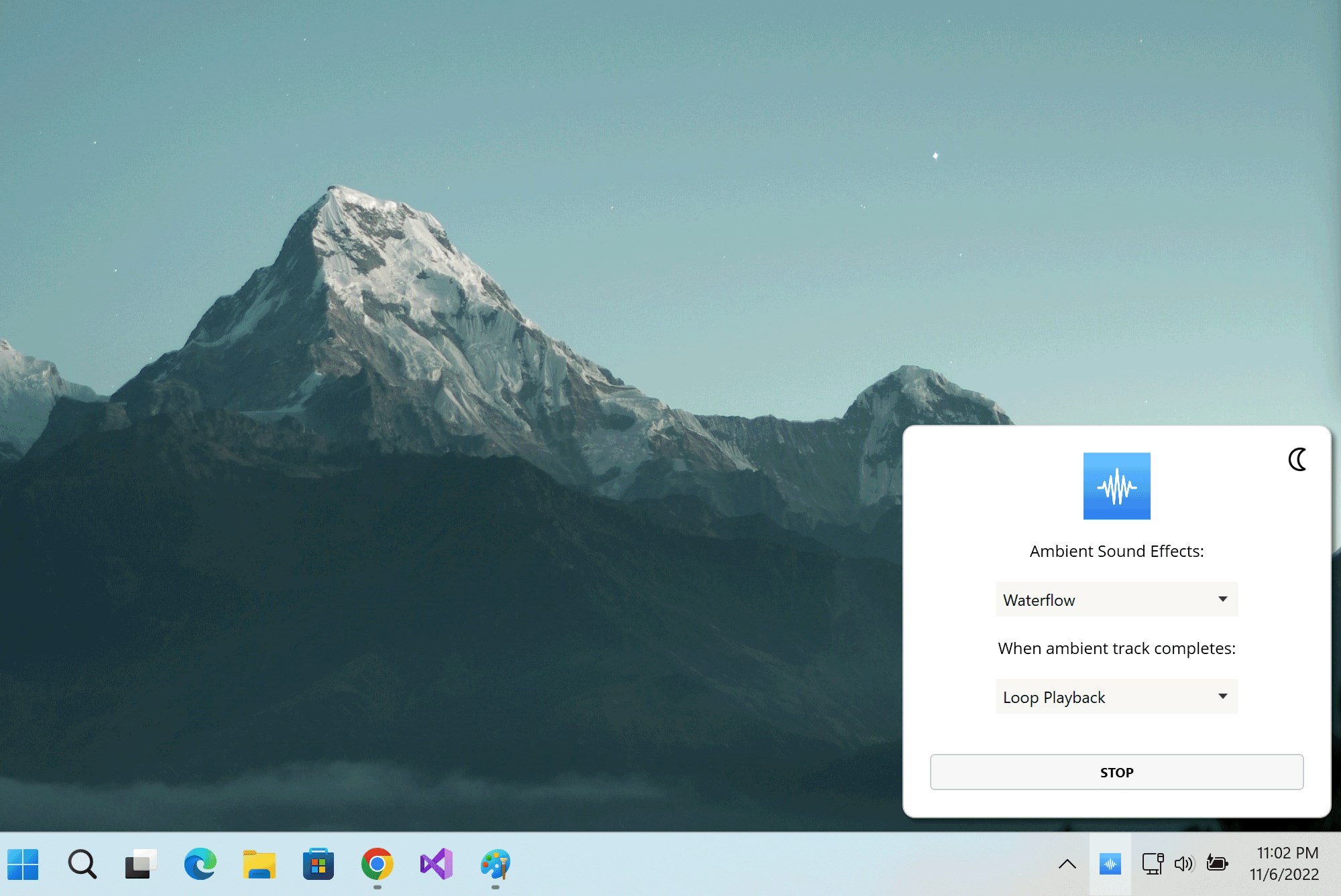1341x896 pixels.
Task: Show hidden system tray icons chevron
Action: click(1067, 864)
